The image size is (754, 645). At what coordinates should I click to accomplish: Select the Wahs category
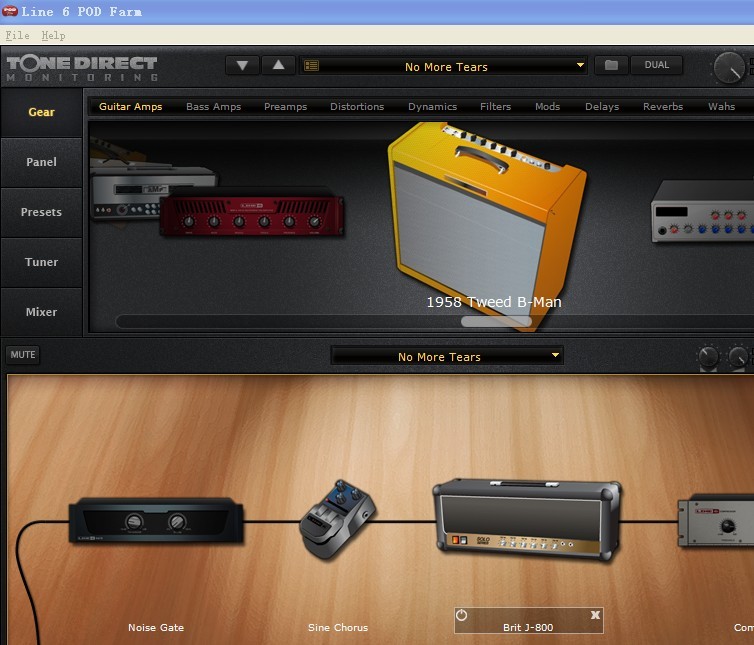click(x=721, y=107)
